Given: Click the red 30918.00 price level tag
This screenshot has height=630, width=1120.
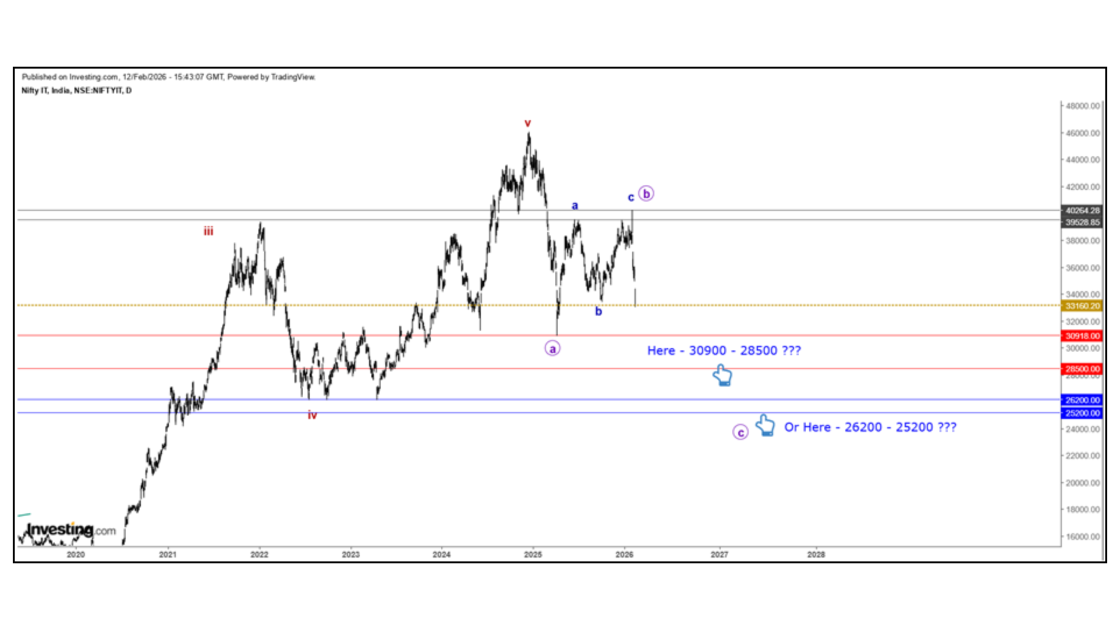Looking at the screenshot, I should (x=1083, y=336).
